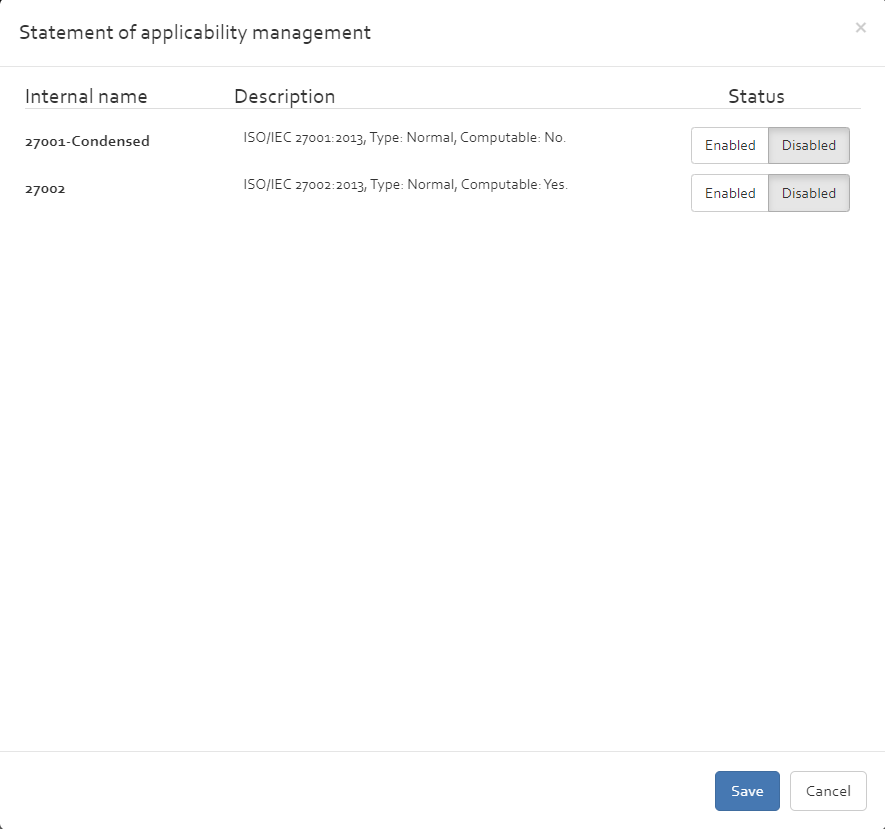Set 27002 status to Disabled
The image size is (885, 829).
click(x=809, y=193)
